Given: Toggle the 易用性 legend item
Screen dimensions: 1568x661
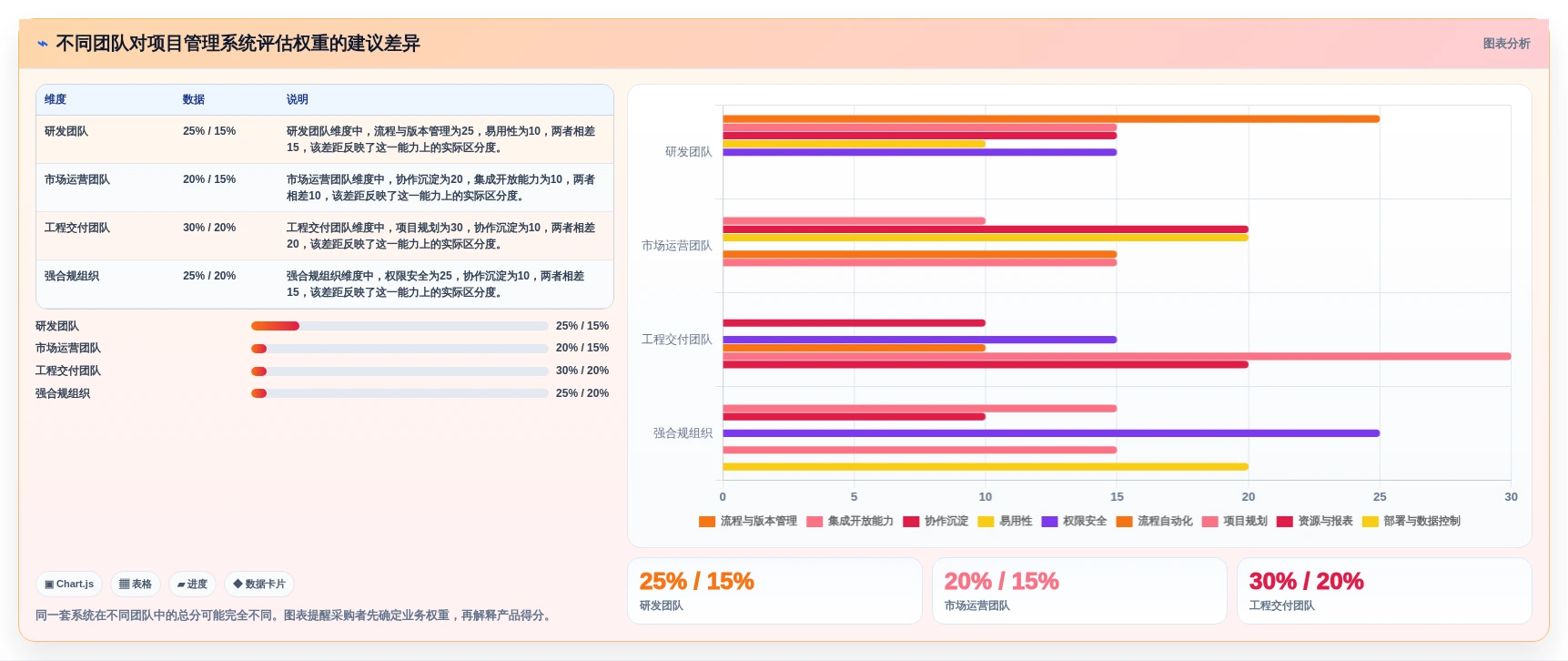Looking at the screenshot, I should click(x=1005, y=522).
